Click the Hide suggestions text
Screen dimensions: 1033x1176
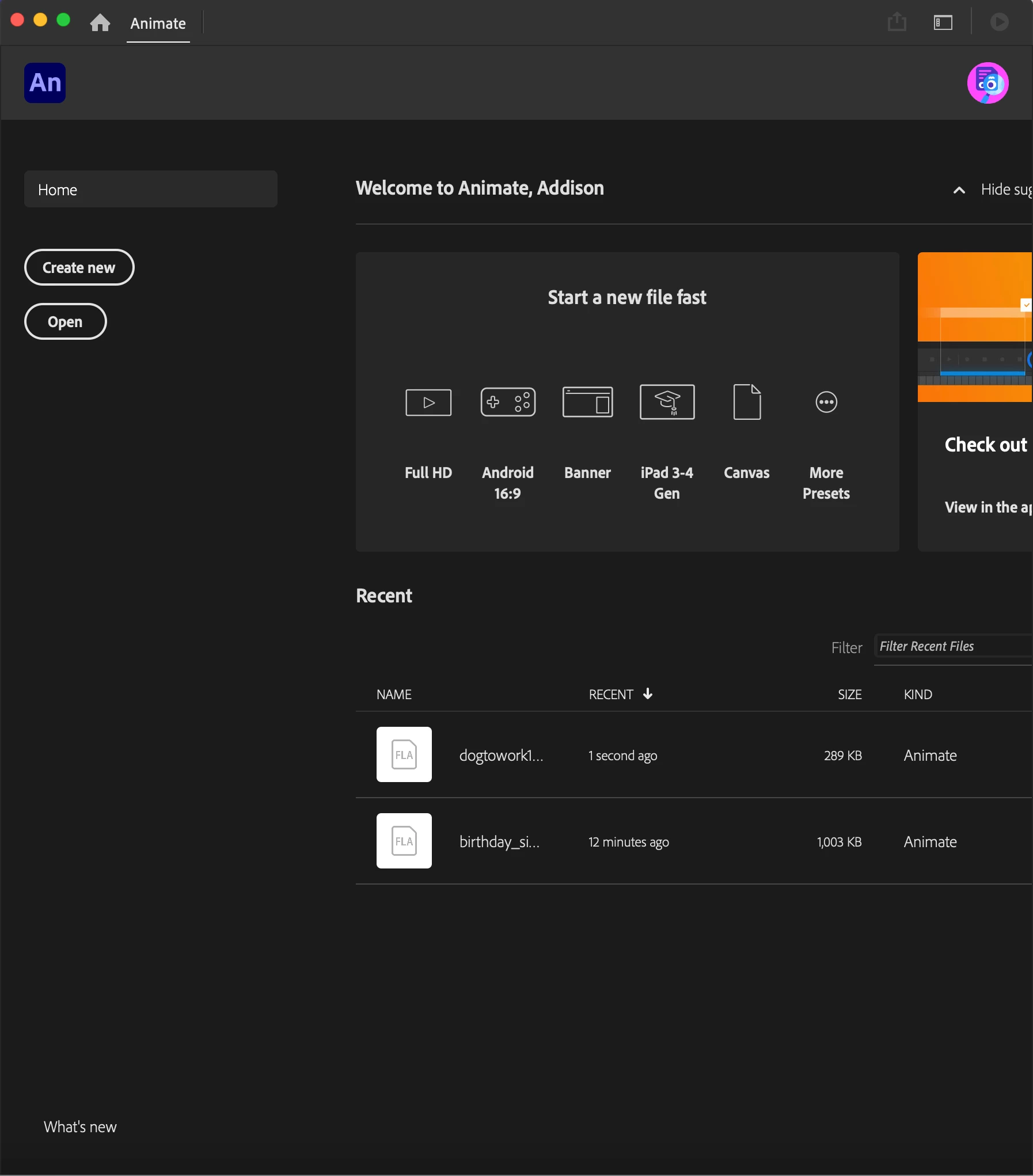[x=1007, y=189]
